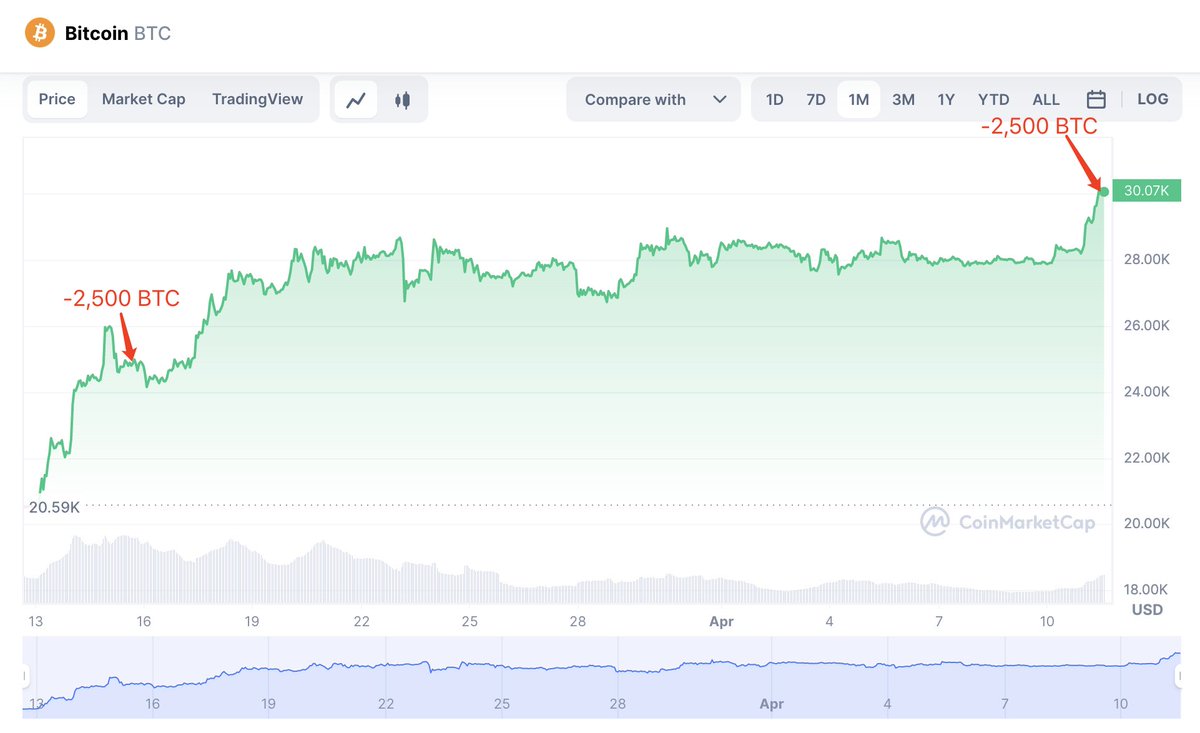Set chart range to 7D
The height and width of the screenshot is (733, 1200).
click(x=816, y=99)
